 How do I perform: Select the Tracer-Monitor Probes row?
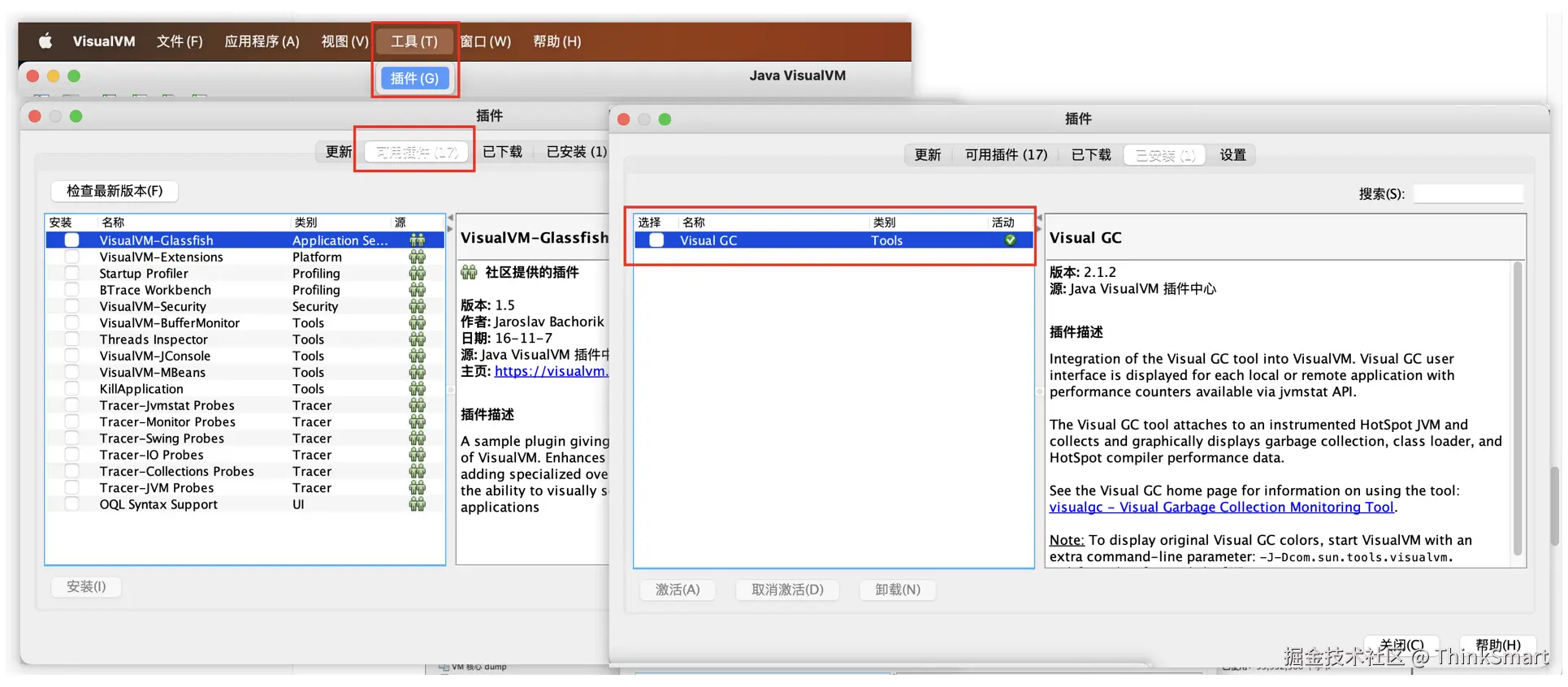(x=245, y=421)
